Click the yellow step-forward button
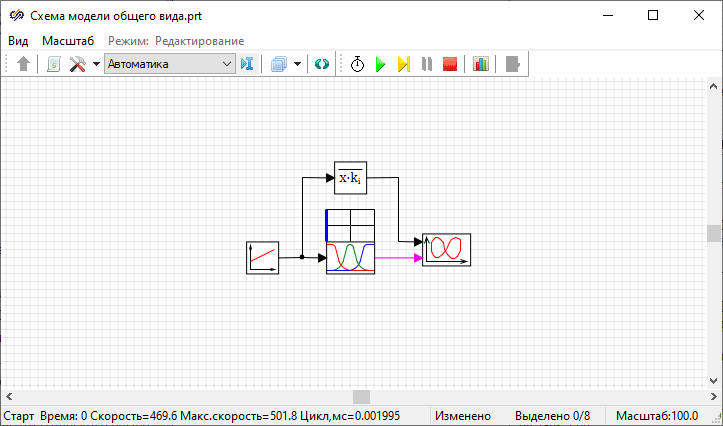This screenshot has height=426, width=723. pyautogui.click(x=403, y=64)
